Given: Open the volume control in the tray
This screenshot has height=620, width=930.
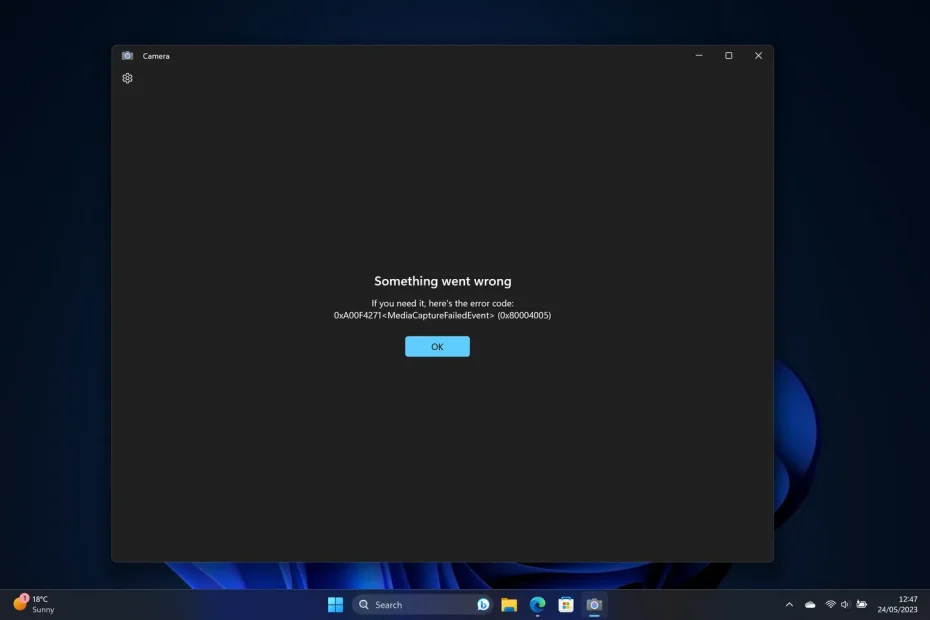Looking at the screenshot, I should 843,604.
